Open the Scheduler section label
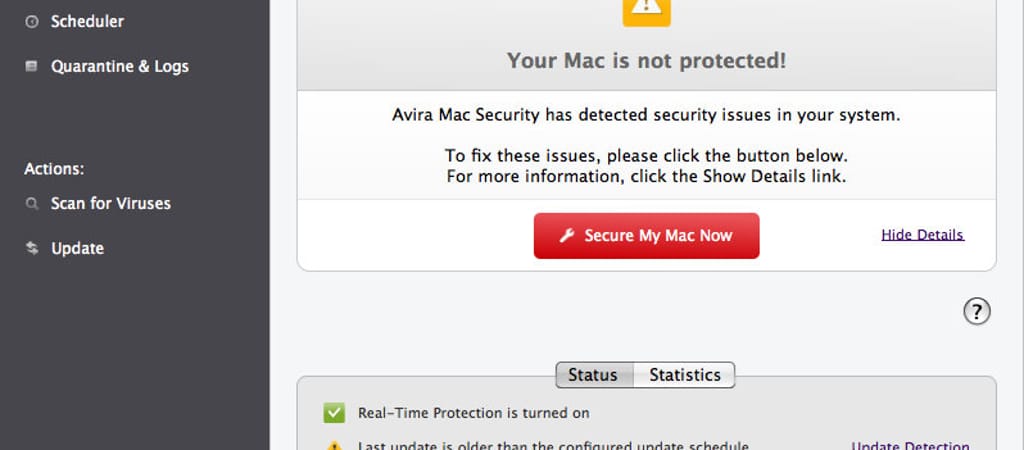Image resolution: width=1024 pixels, height=450 pixels. pyautogui.click(x=88, y=21)
